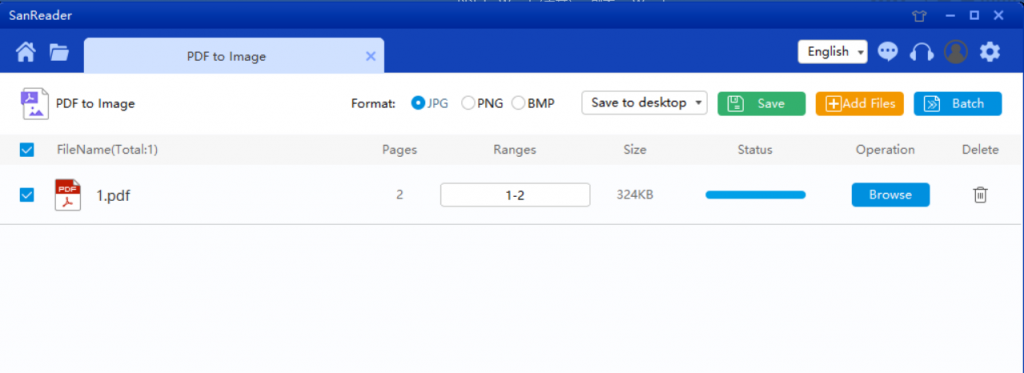Click the page count 2 for 1.pdf
The height and width of the screenshot is (373, 1024).
[400, 195]
